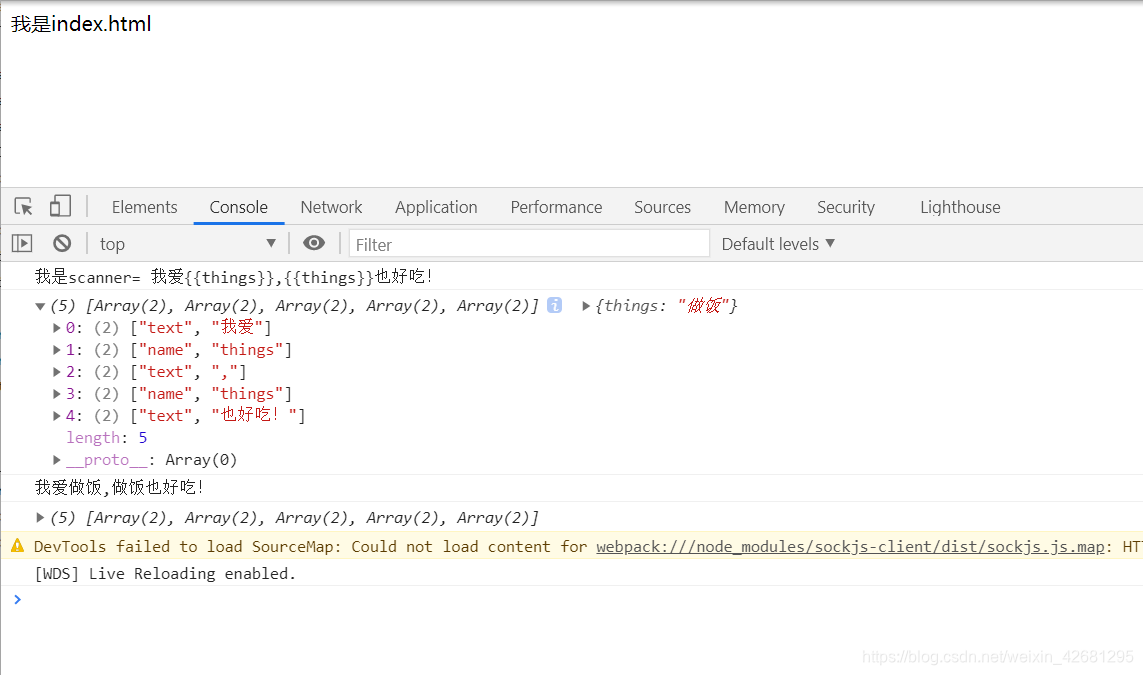
Task: Open the top JavaScript context dropdown
Action: tap(187, 243)
